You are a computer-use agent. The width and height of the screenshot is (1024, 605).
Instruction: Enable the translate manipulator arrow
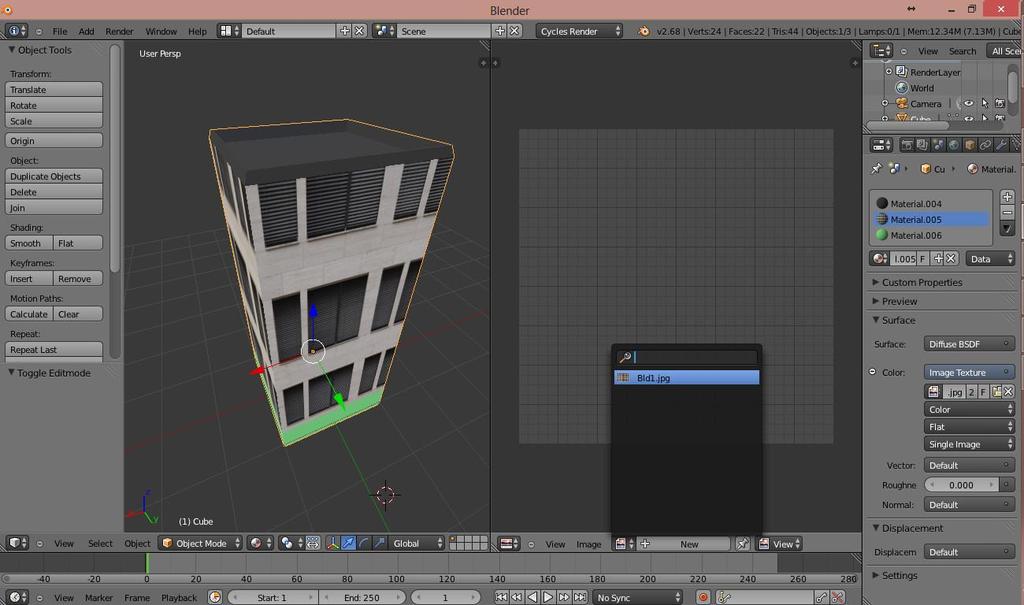point(349,543)
